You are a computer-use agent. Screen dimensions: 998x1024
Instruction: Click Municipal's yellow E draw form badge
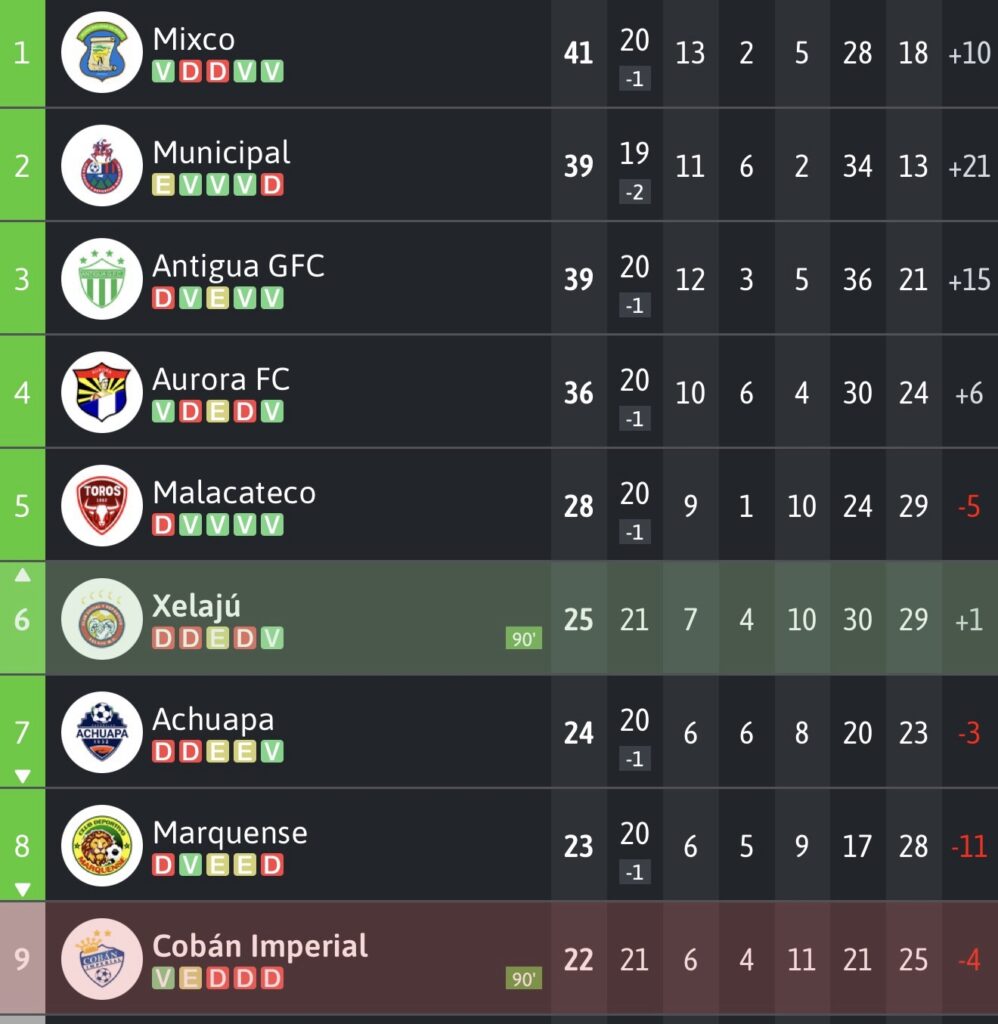click(164, 185)
